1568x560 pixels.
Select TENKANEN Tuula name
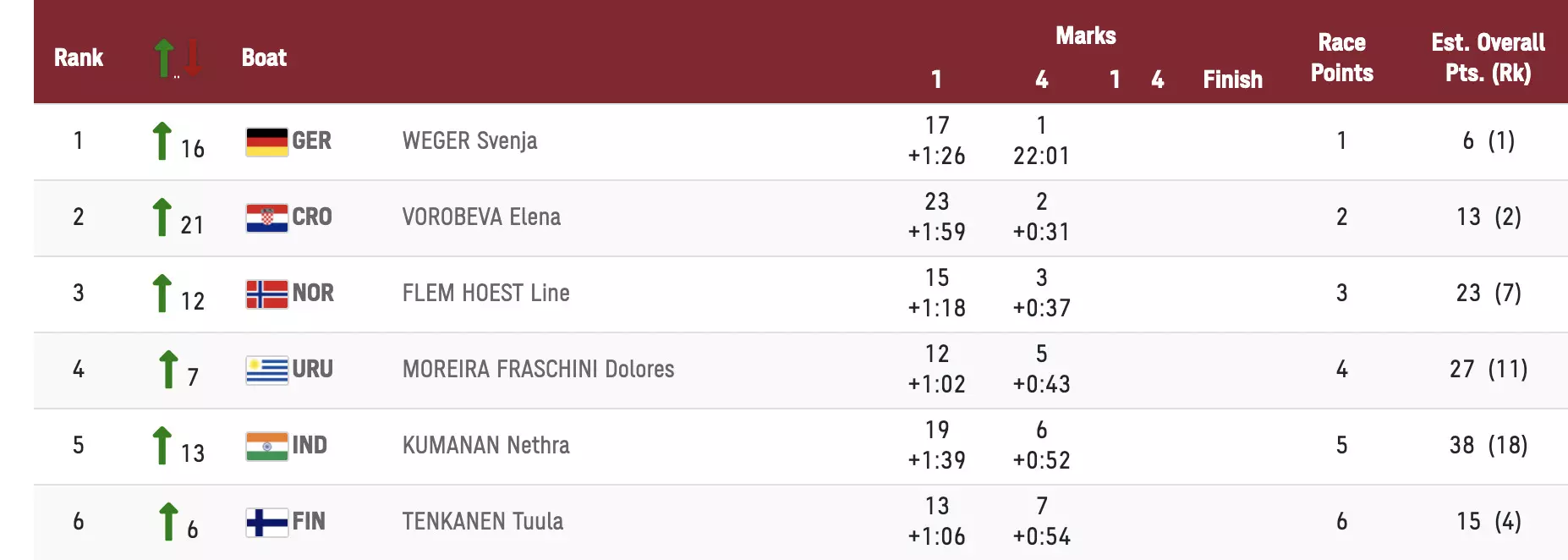[x=482, y=521]
